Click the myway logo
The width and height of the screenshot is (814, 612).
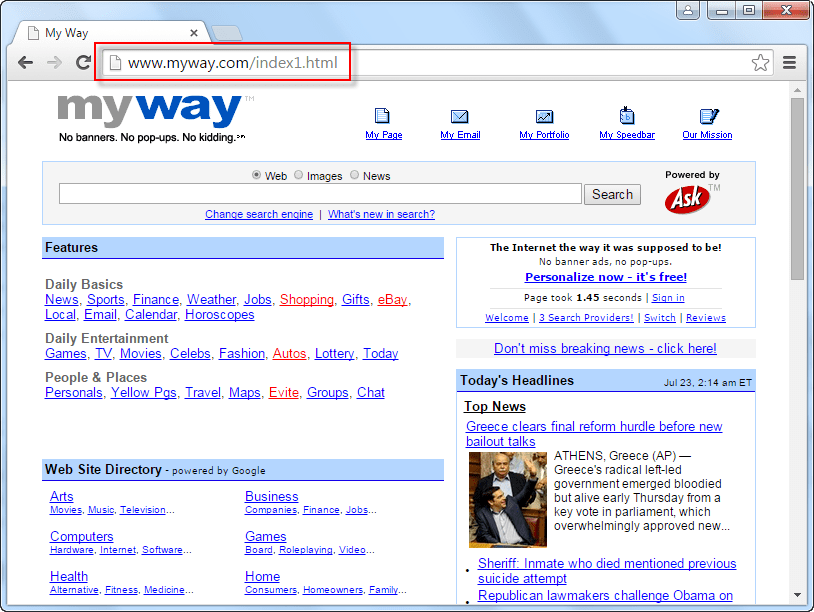point(150,110)
